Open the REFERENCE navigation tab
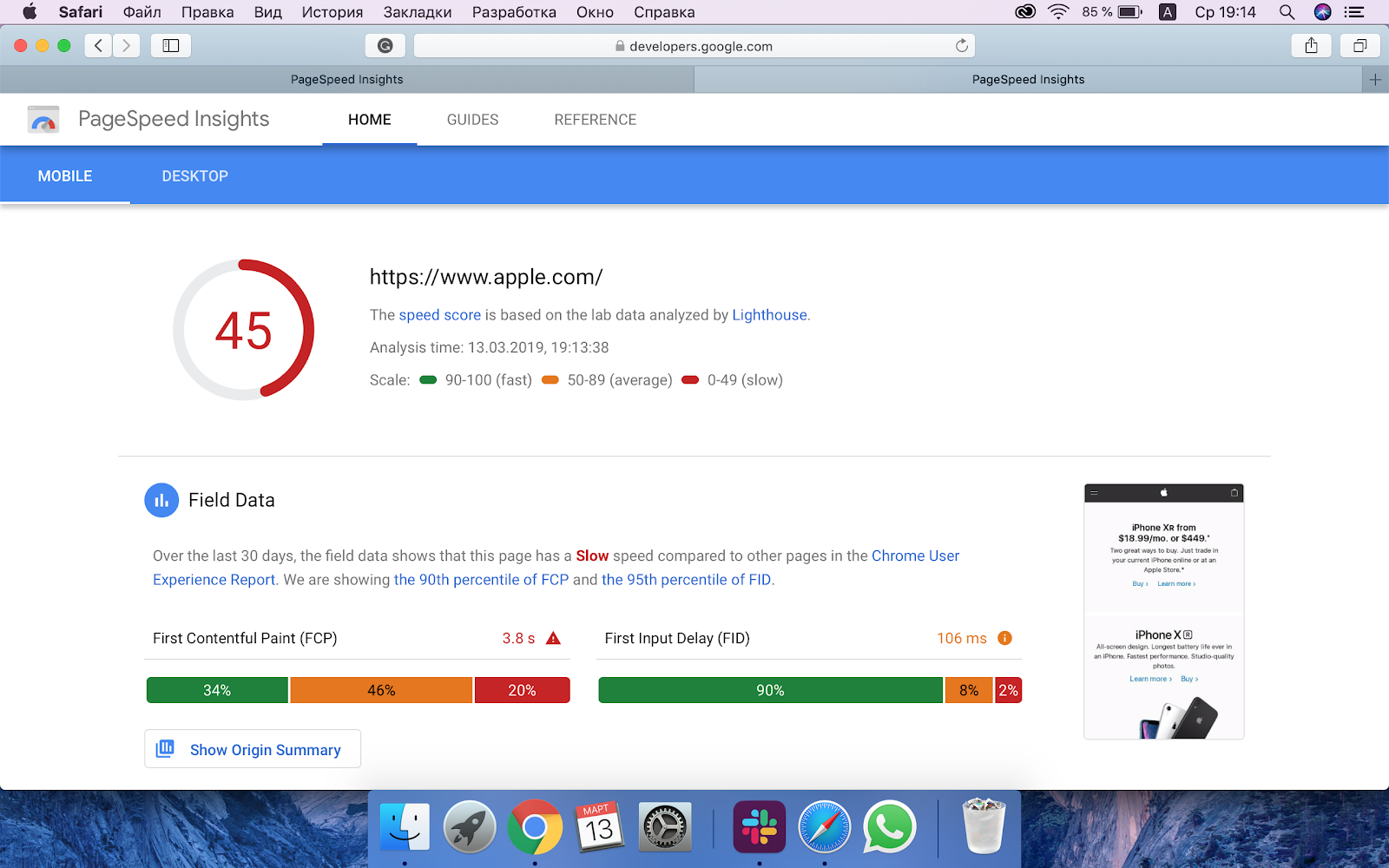1389x868 pixels. (596, 120)
